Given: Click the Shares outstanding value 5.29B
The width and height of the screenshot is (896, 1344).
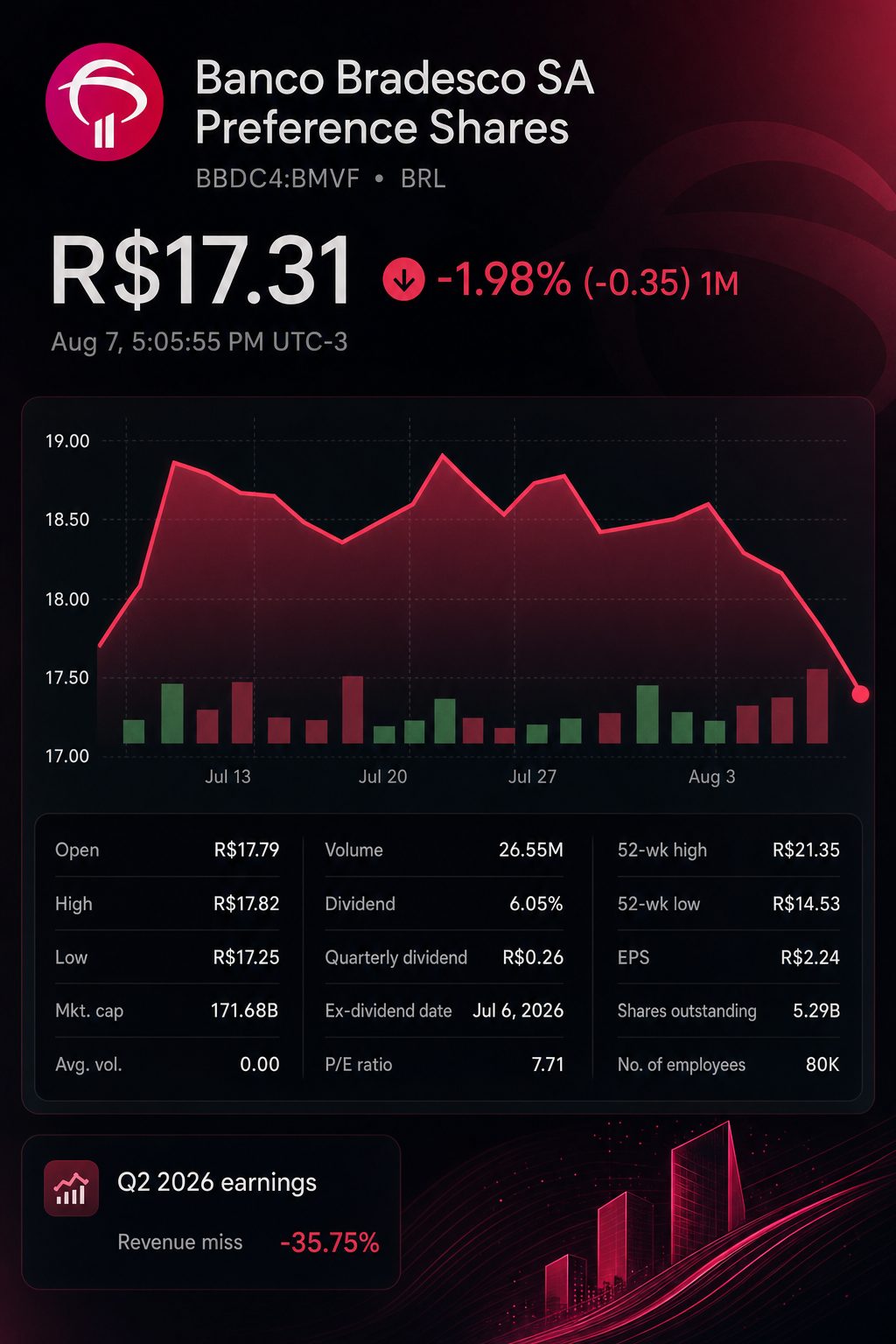Looking at the screenshot, I should (x=816, y=1011).
